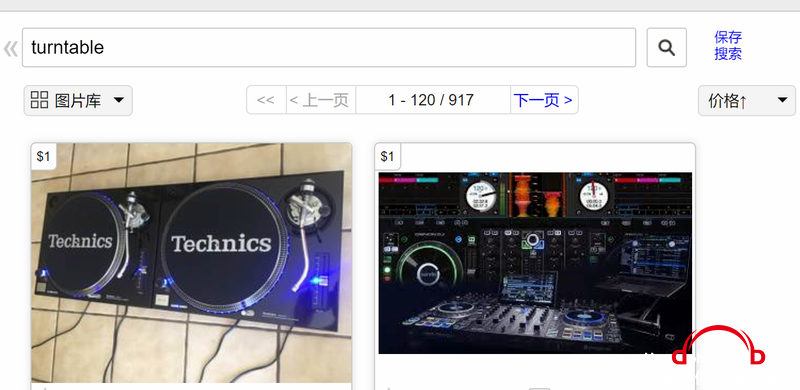800x390 pixels.
Task: Open the 图片库 view mode dropdown
Action: pos(78,101)
